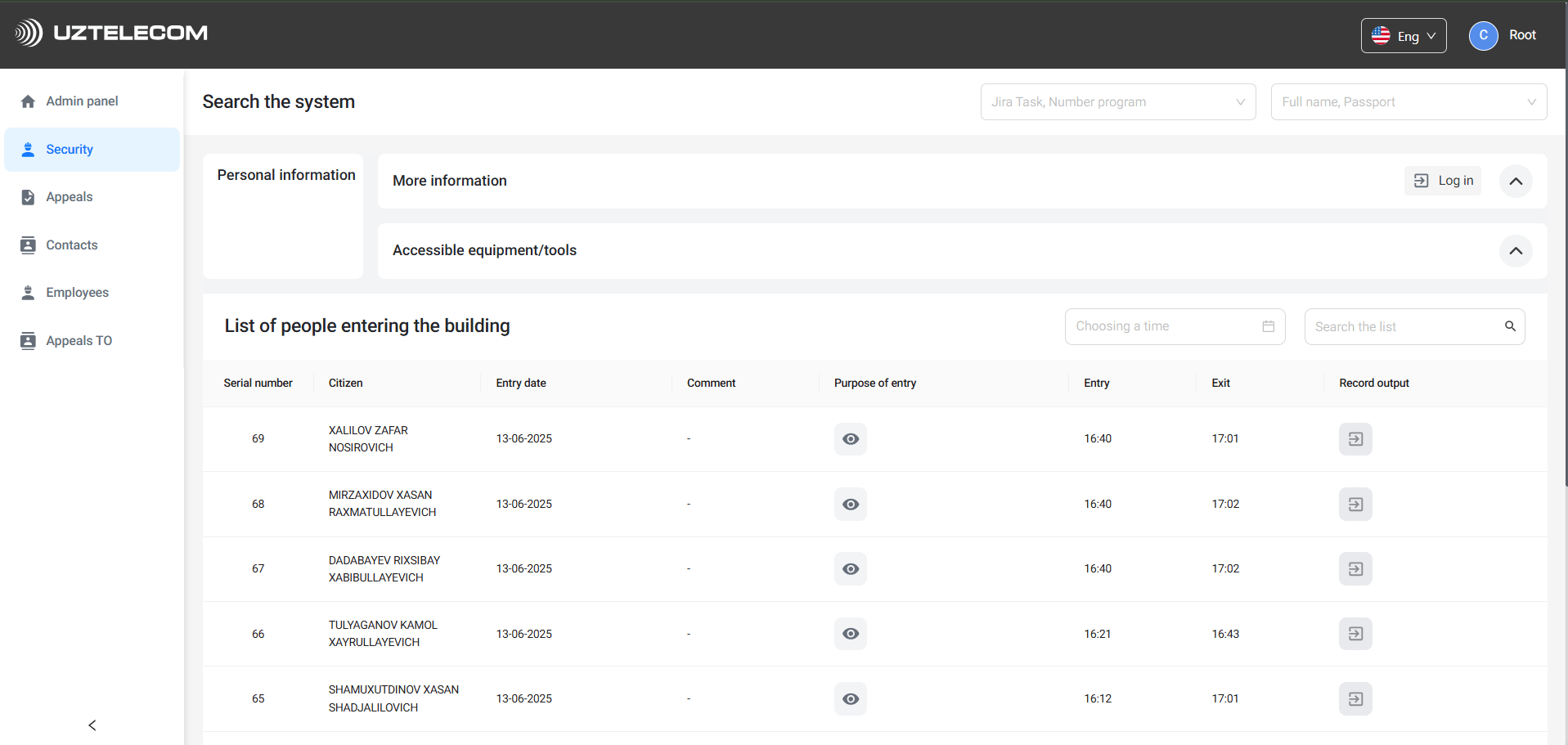The width and height of the screenshot is (1568, 745).
Task: Open the Employees sidebar item
Action: pos(77,293)
